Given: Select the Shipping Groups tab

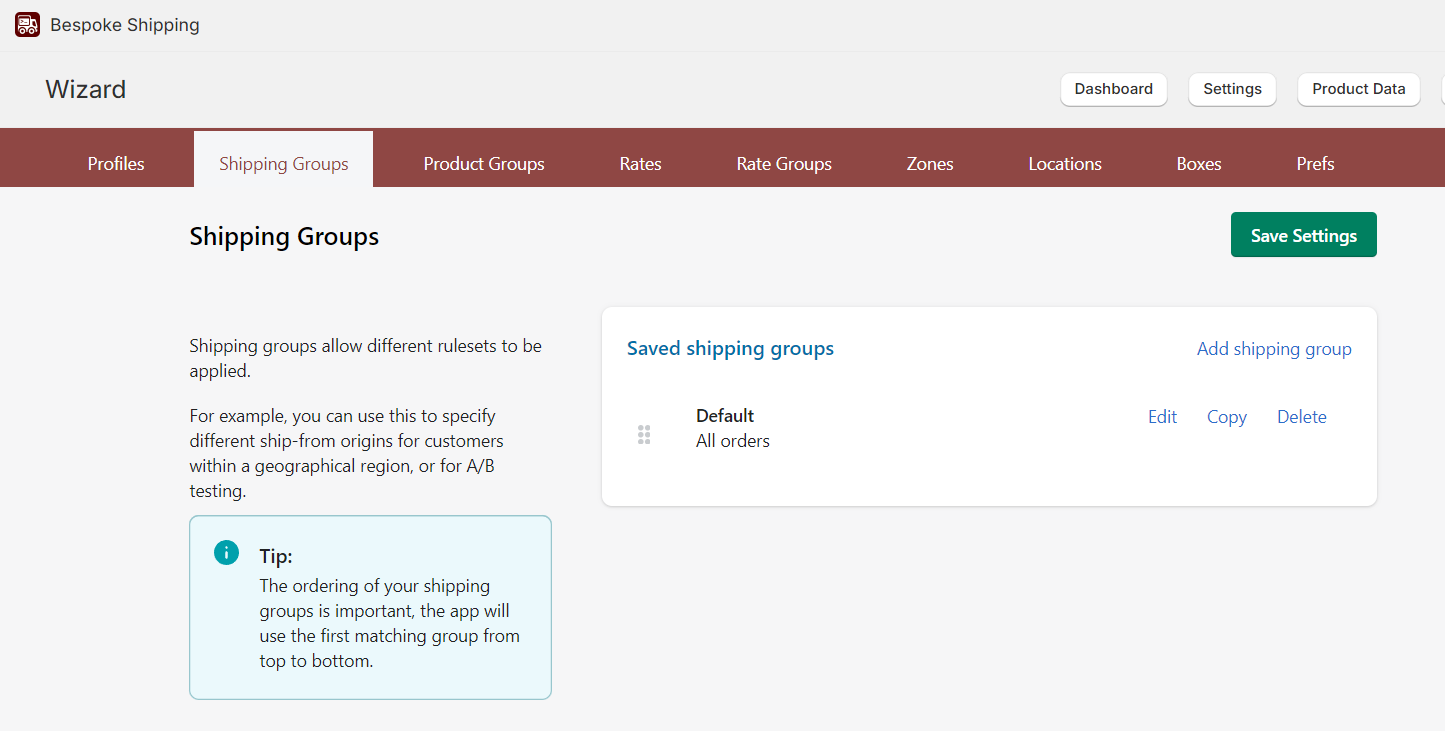Looking at the screenshot, I should pos(284,160).
